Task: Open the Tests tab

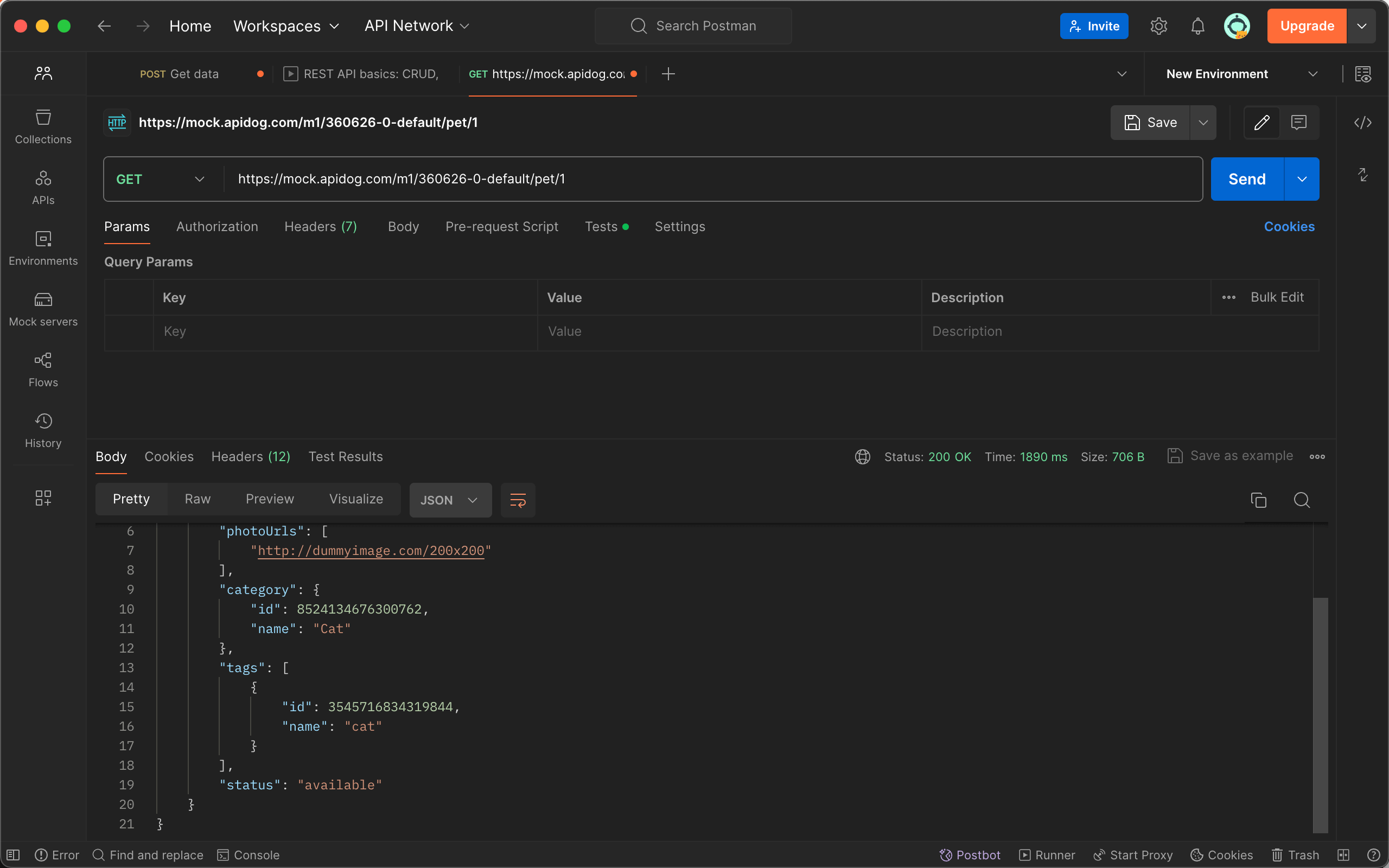Action: pos(606,227)
